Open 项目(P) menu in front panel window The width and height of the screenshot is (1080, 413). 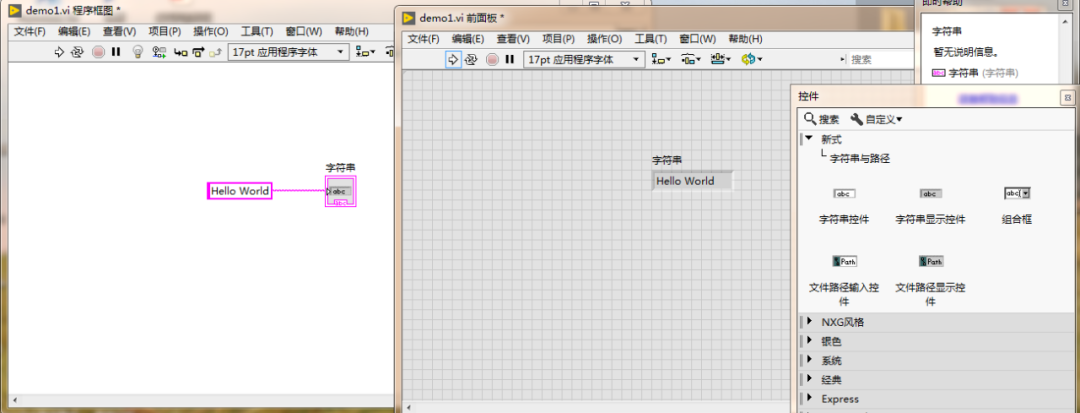coord(559,39)
